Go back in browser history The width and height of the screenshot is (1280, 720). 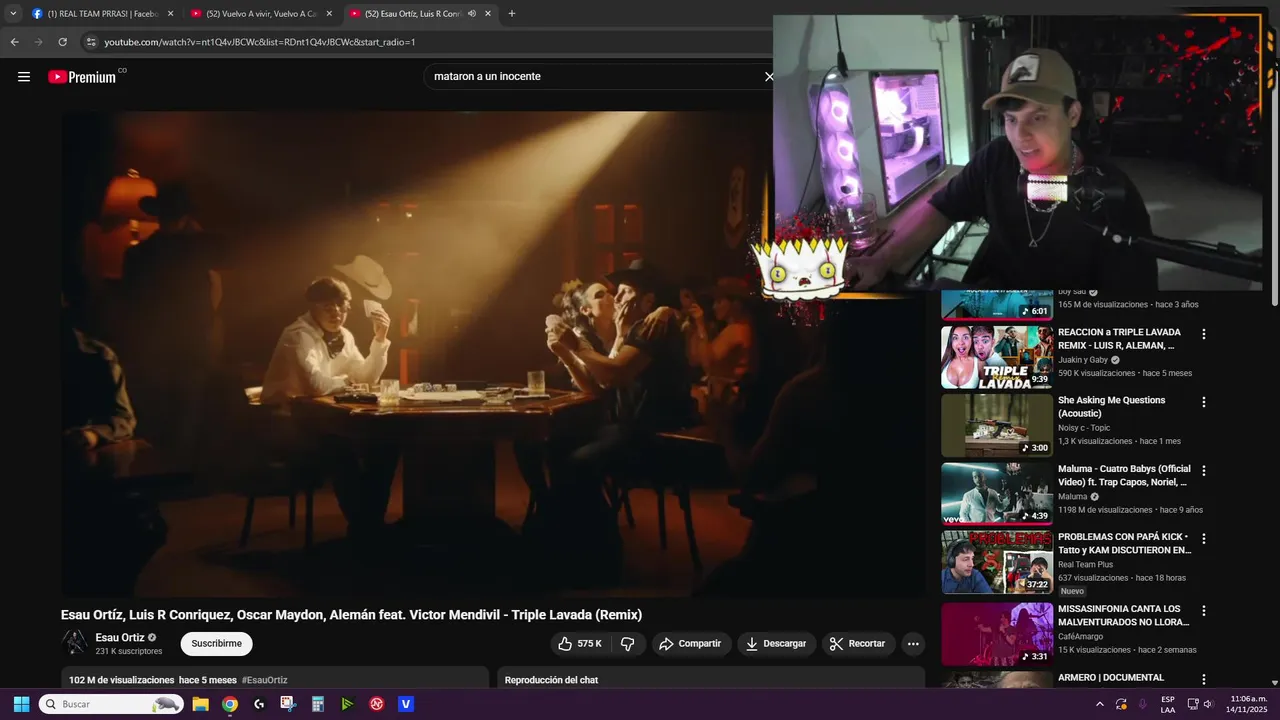pyautogui.click(x=14, y=42)
